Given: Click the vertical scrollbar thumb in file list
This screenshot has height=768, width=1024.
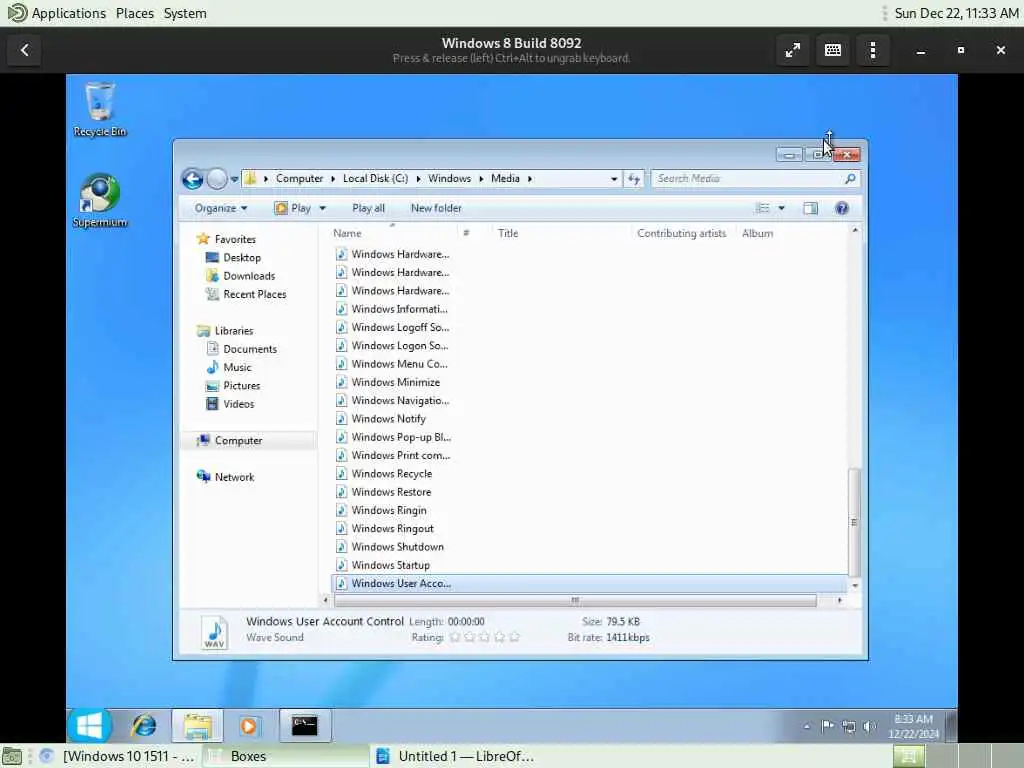Looking at the screenshot, I should tap(854, 522).
